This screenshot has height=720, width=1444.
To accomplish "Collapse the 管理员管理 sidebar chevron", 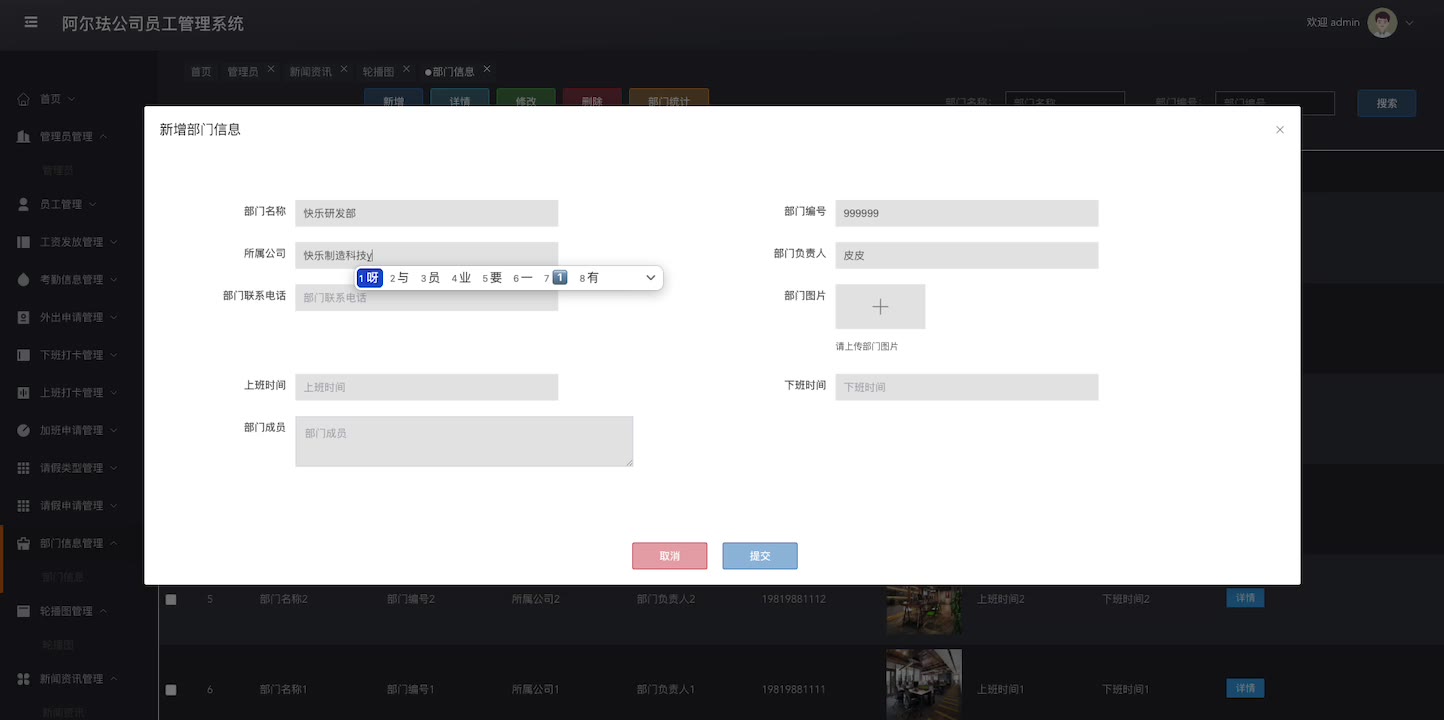I will [103, 137].
